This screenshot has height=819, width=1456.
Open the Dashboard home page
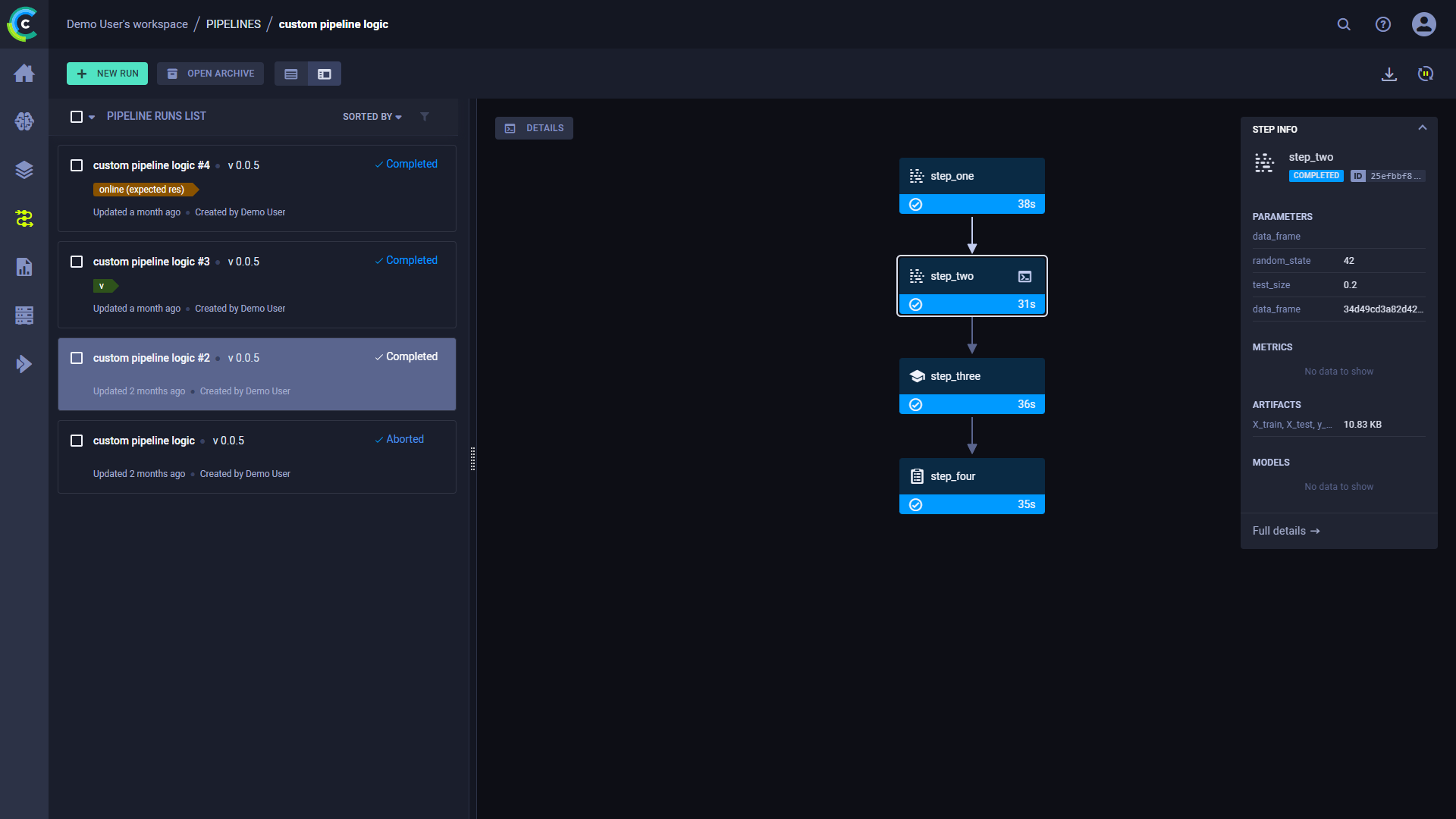point(24,73)
